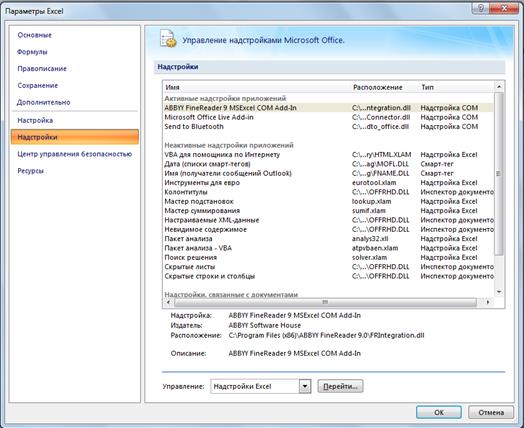The height and width of the screenshot is (428, 524).
Task: Click ABBYY Software House publisher text
Action: [x=265, y=325]
